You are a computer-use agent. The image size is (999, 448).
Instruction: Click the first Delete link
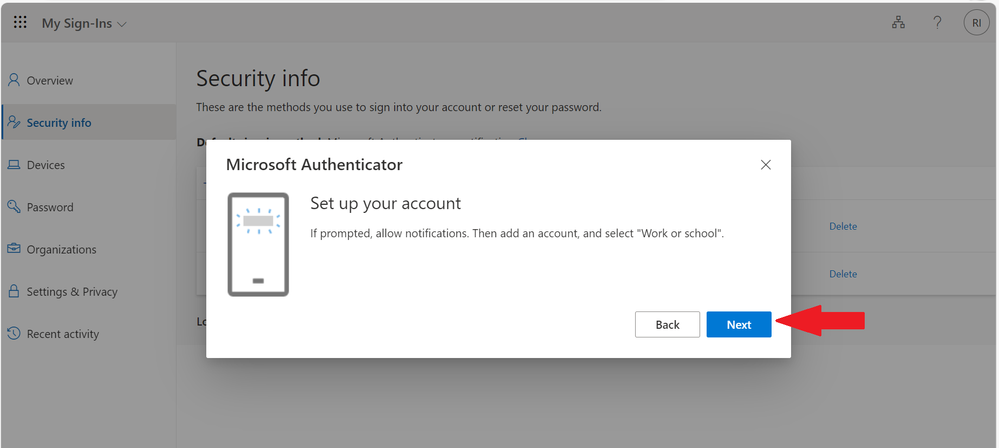(843, 226)
